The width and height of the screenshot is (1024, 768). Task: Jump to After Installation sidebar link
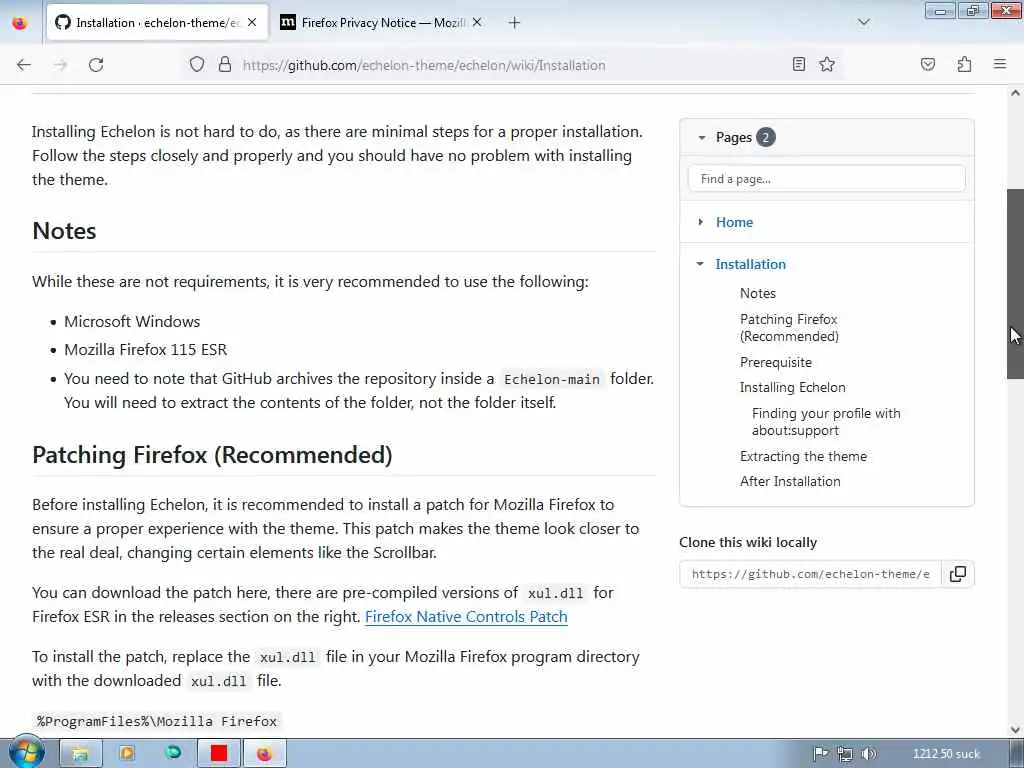(x=790, y=481)
